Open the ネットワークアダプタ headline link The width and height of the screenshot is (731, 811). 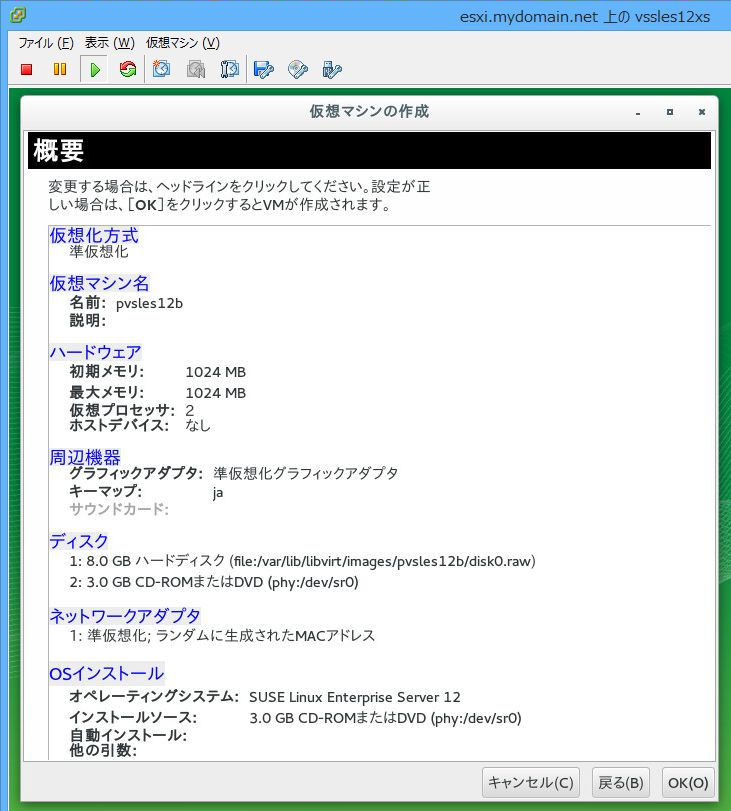pyautogui.click(x=125, y=615)
